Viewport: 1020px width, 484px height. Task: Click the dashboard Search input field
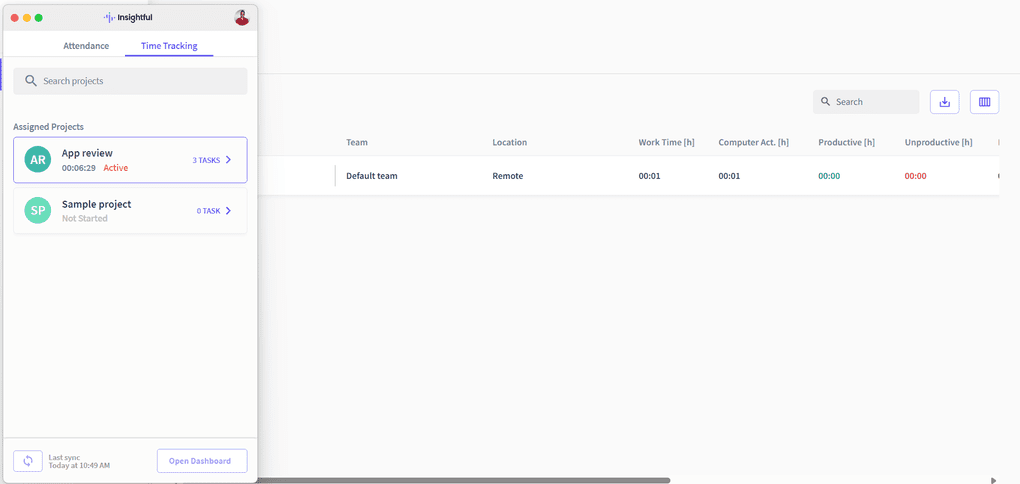pos(874,102)
